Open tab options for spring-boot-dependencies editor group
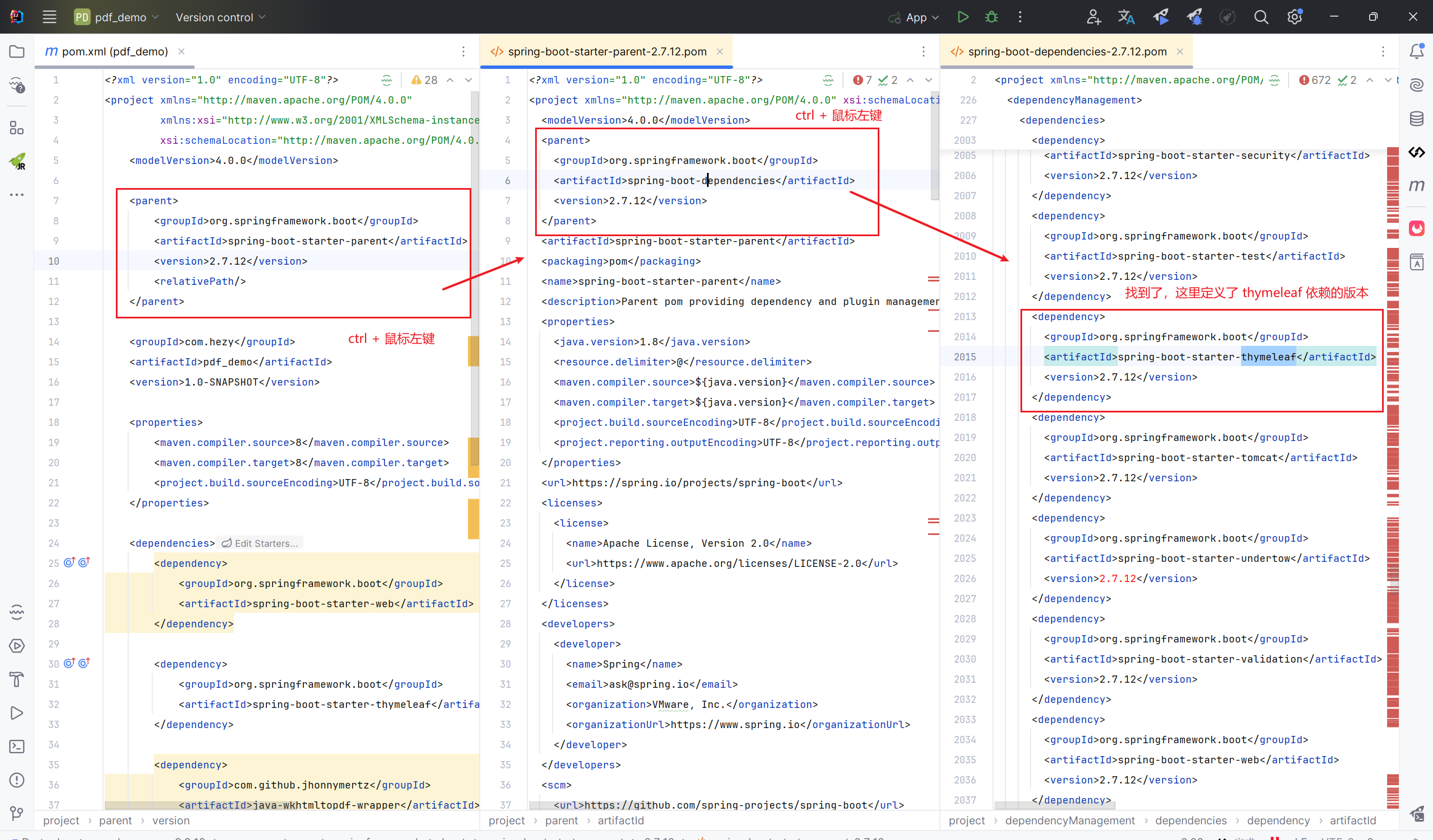This screenshot has height=840, width=1433. point(1383,51)
